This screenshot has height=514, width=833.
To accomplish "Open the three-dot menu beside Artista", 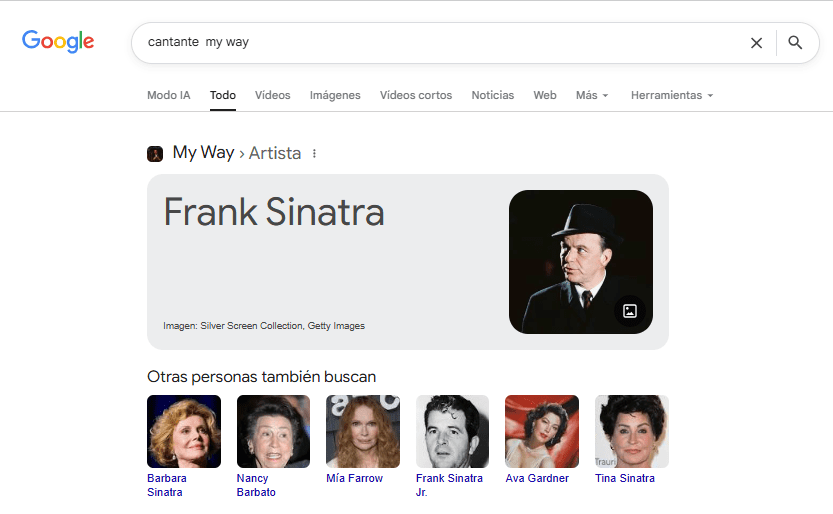I will pyautogui.click(x=314, y=154).
